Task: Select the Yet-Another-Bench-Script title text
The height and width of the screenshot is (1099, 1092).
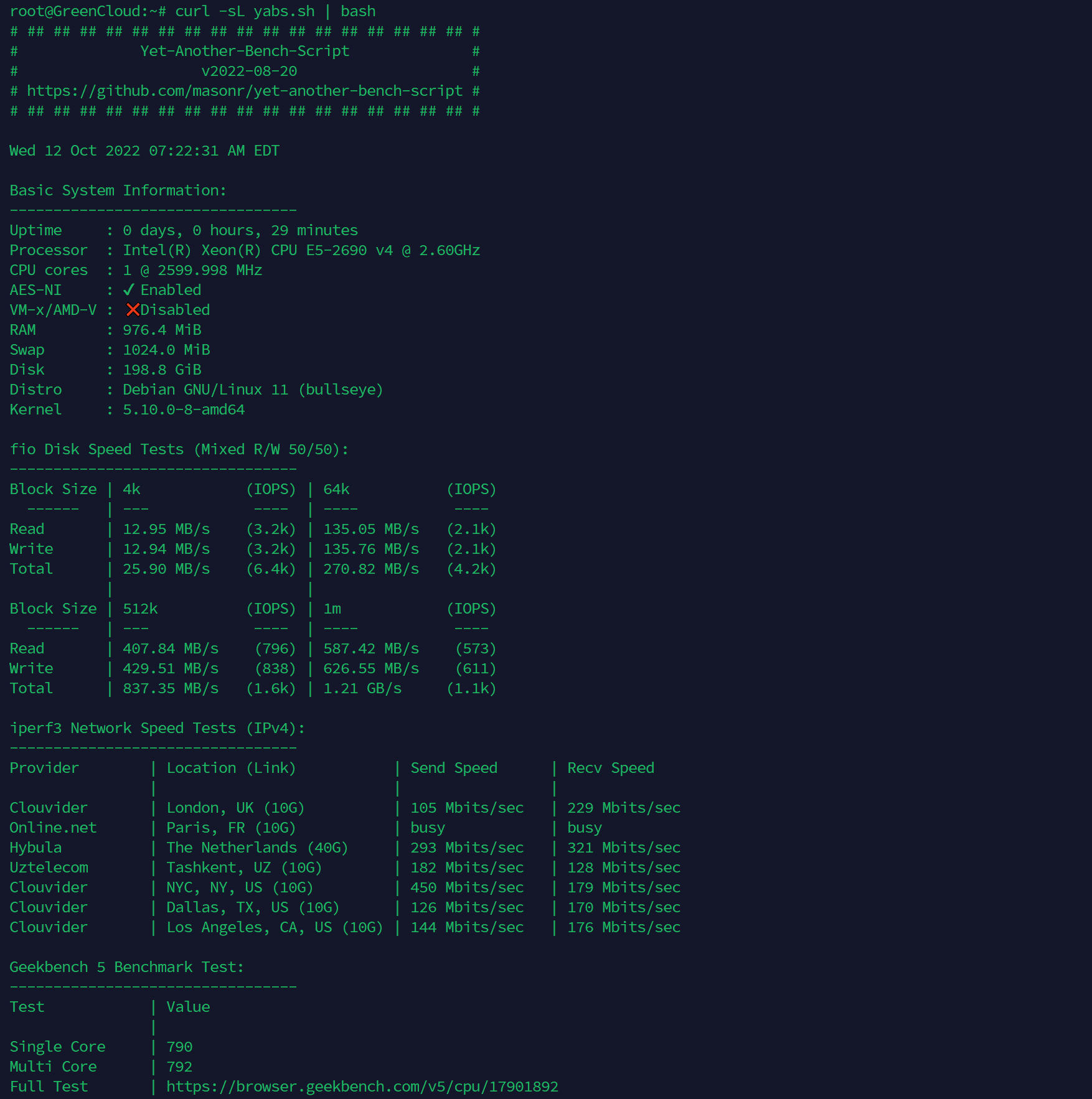Action: (245, 51)
